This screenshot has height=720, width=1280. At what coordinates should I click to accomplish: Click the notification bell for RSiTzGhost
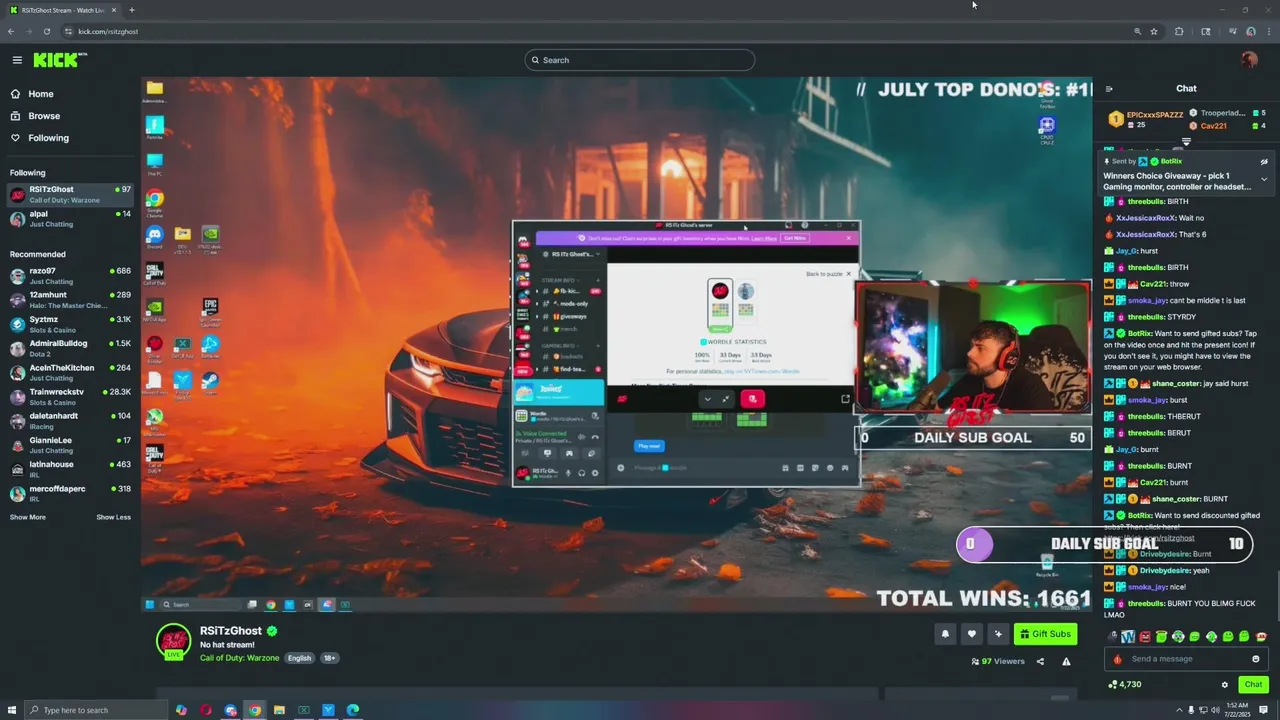(x=945, y=634)
